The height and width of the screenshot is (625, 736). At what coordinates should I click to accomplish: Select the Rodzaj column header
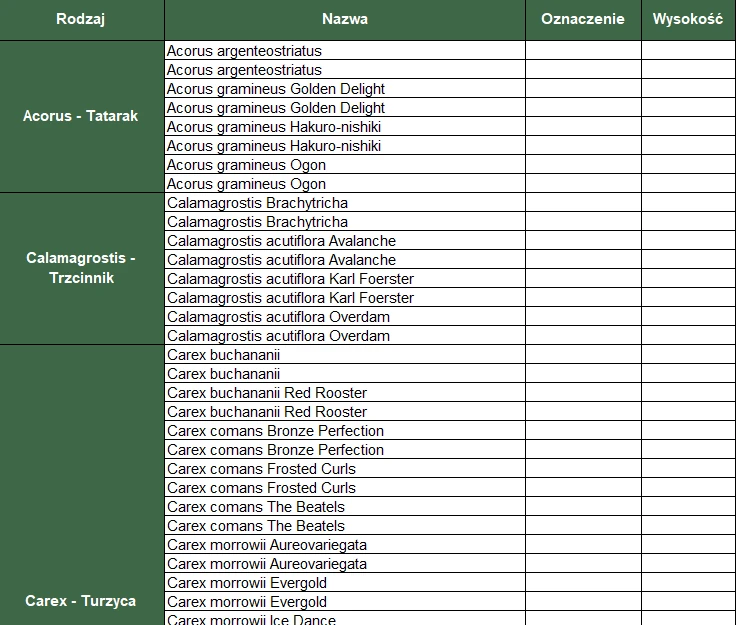82,20
